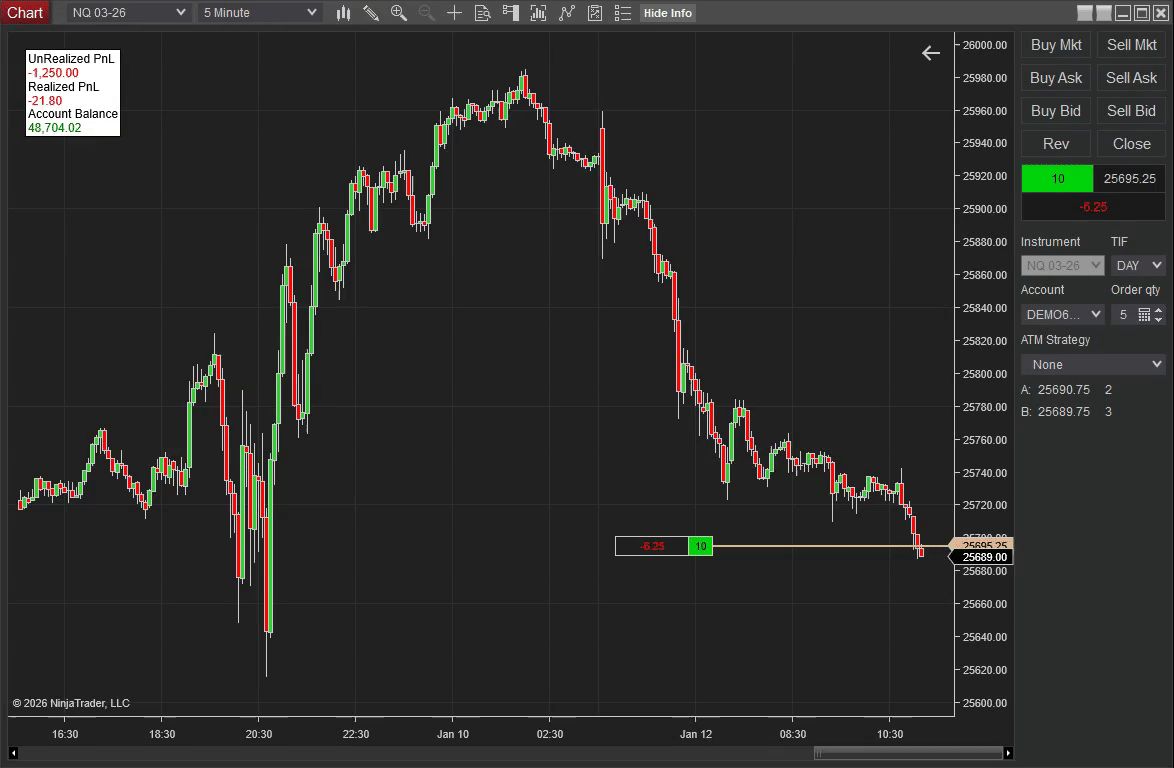Select the crosshair cursor tool
Image resolution: width=1174 pixels, height=768 pixels.
click(x=455, y=13)
